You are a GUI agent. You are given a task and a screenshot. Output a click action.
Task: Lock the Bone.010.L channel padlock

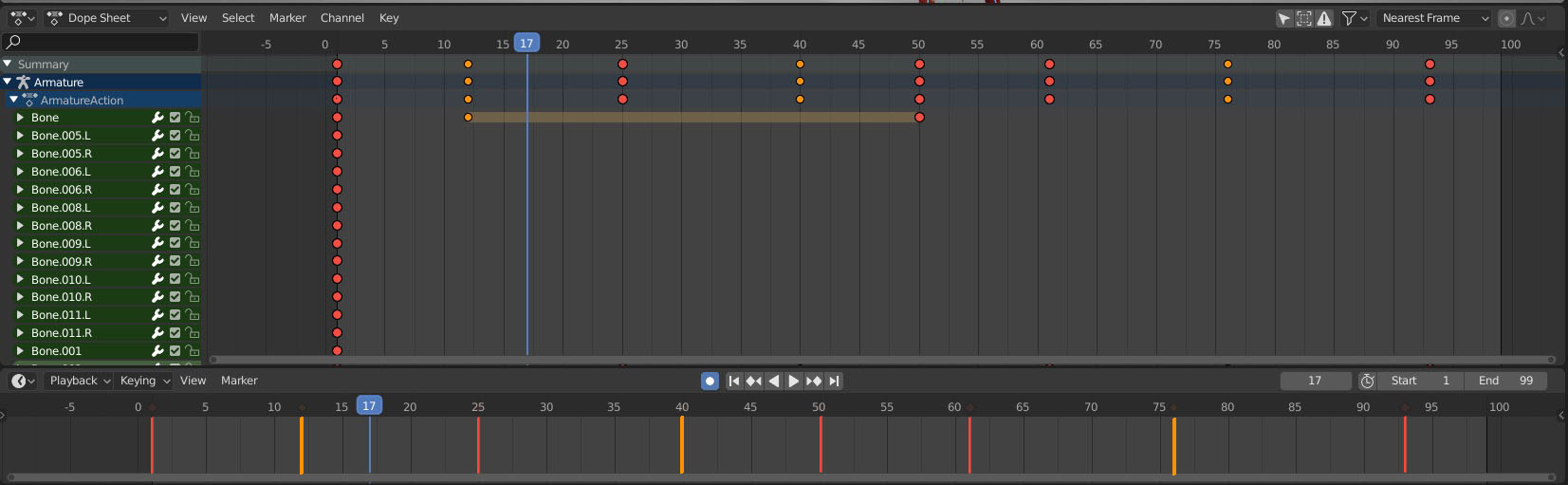point(193,279)
